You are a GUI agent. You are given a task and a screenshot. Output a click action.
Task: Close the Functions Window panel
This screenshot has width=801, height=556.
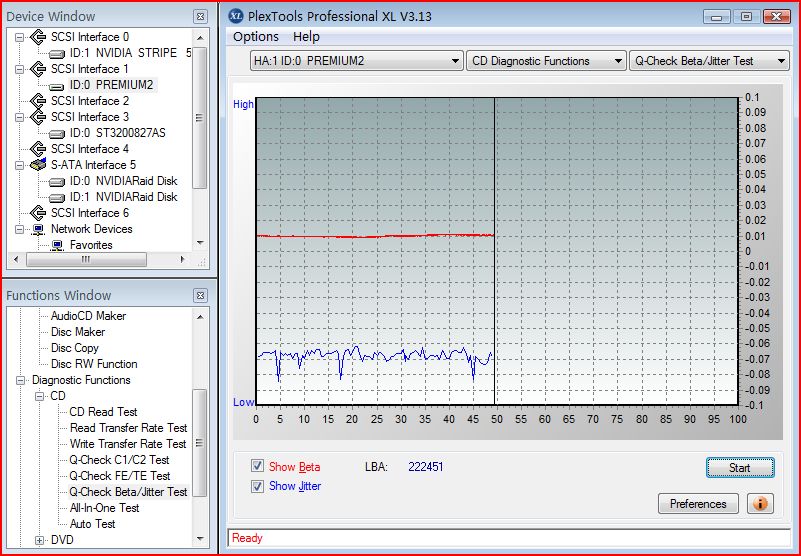(x=201, y=295)
